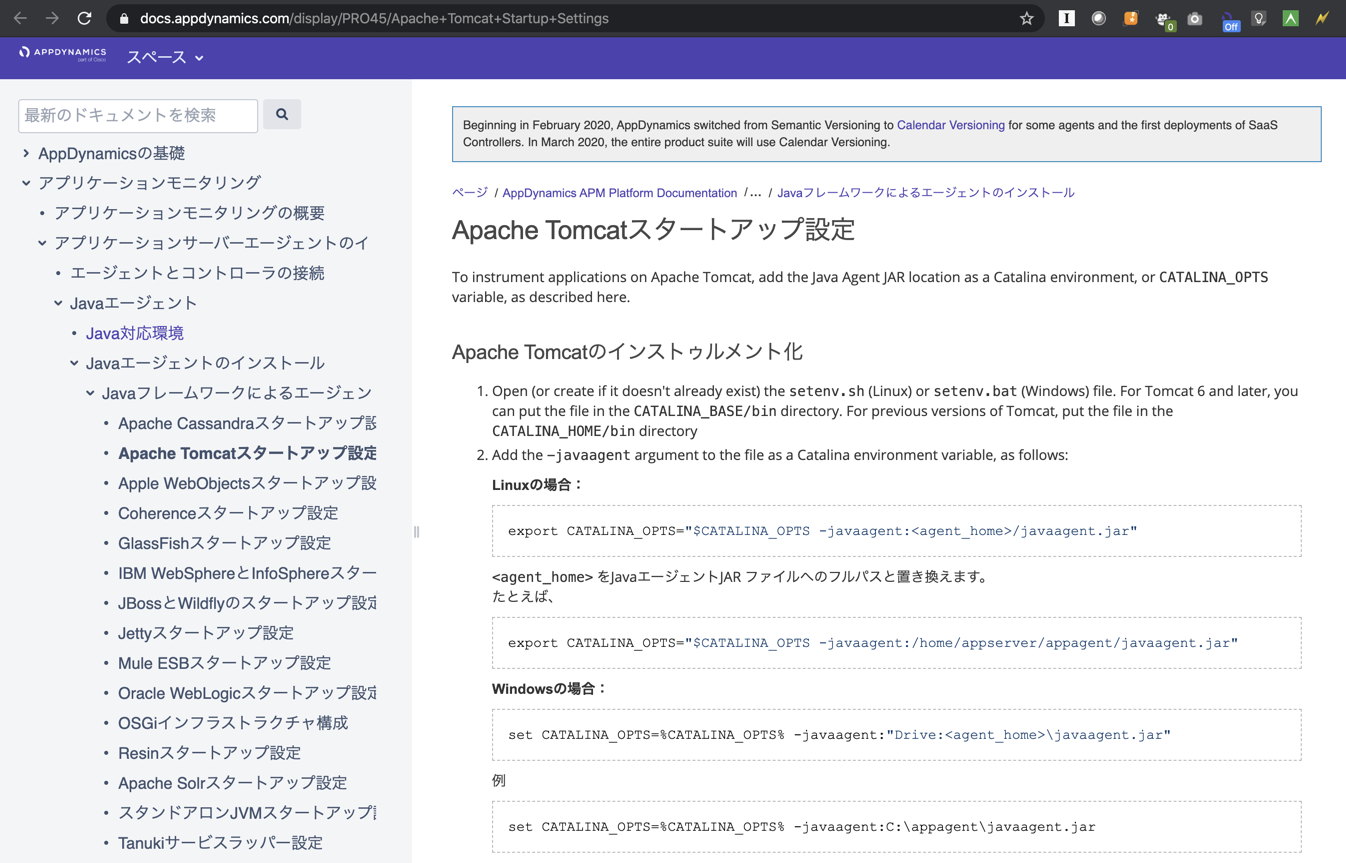
Task: Collapse the アプリケーションモニタリング section
Action: pos(26,183)
